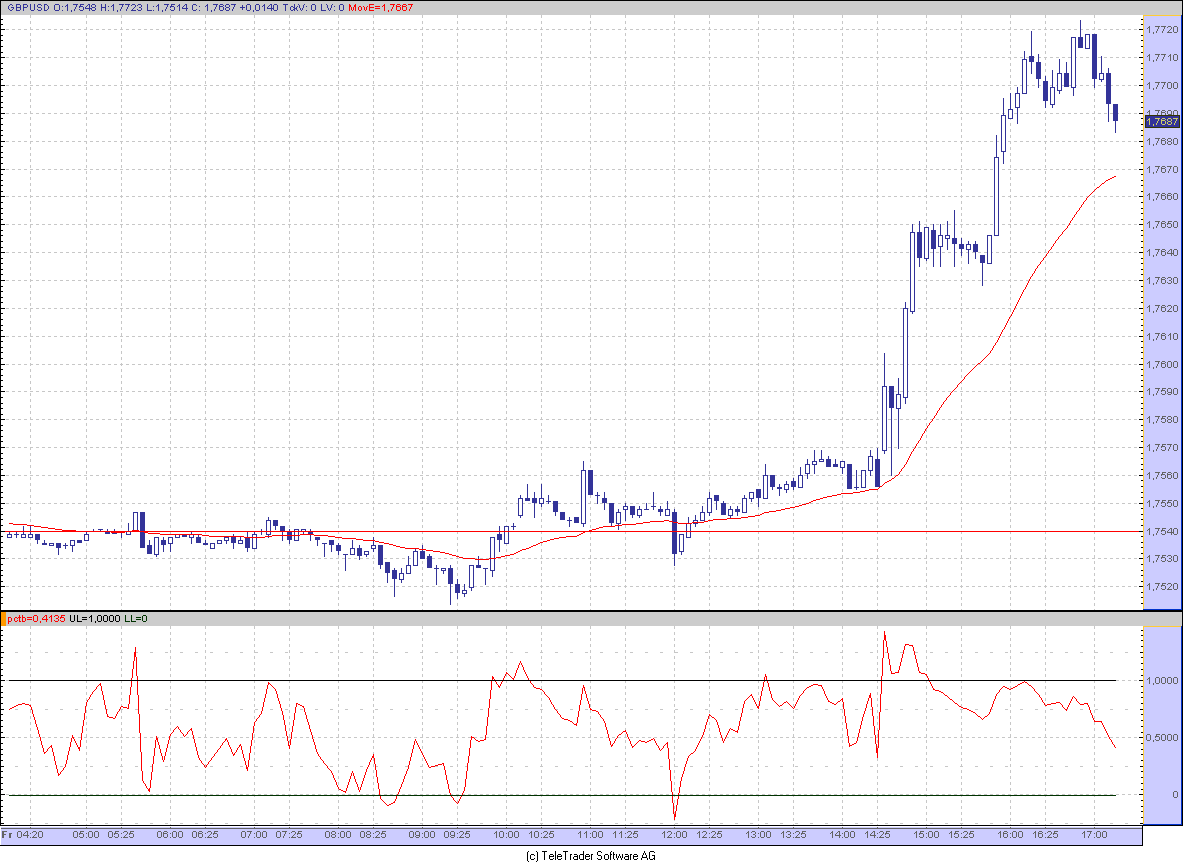Click price axis label 1,7710
The height and width of the screenshot is (862, 1183).
pyautogui.click(x=1162, y=57)
